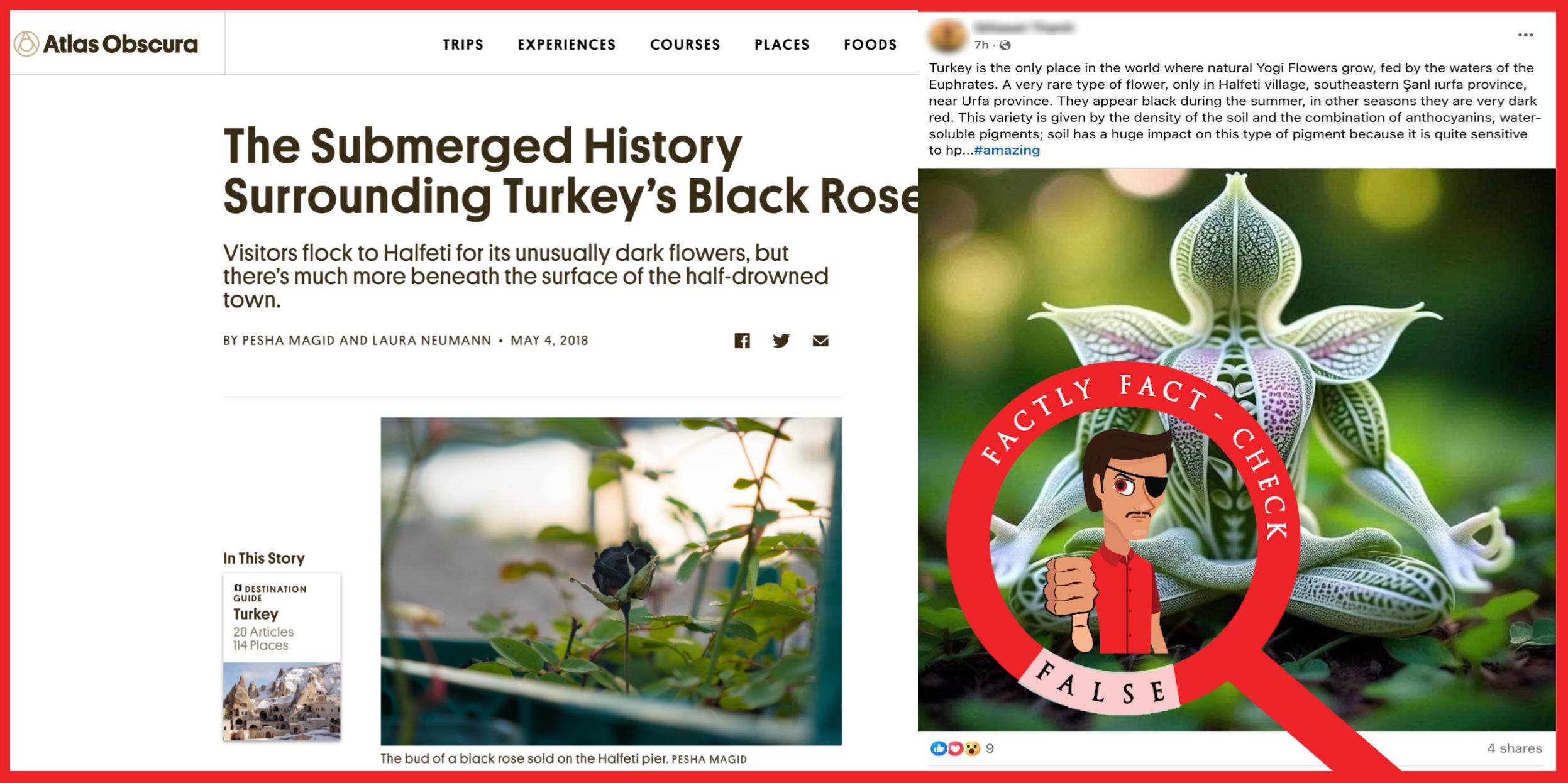Image resolution: width=1568 pixels, height=783 pixels.
Task: Open the Courses menu item
Action: coord(685,45)
